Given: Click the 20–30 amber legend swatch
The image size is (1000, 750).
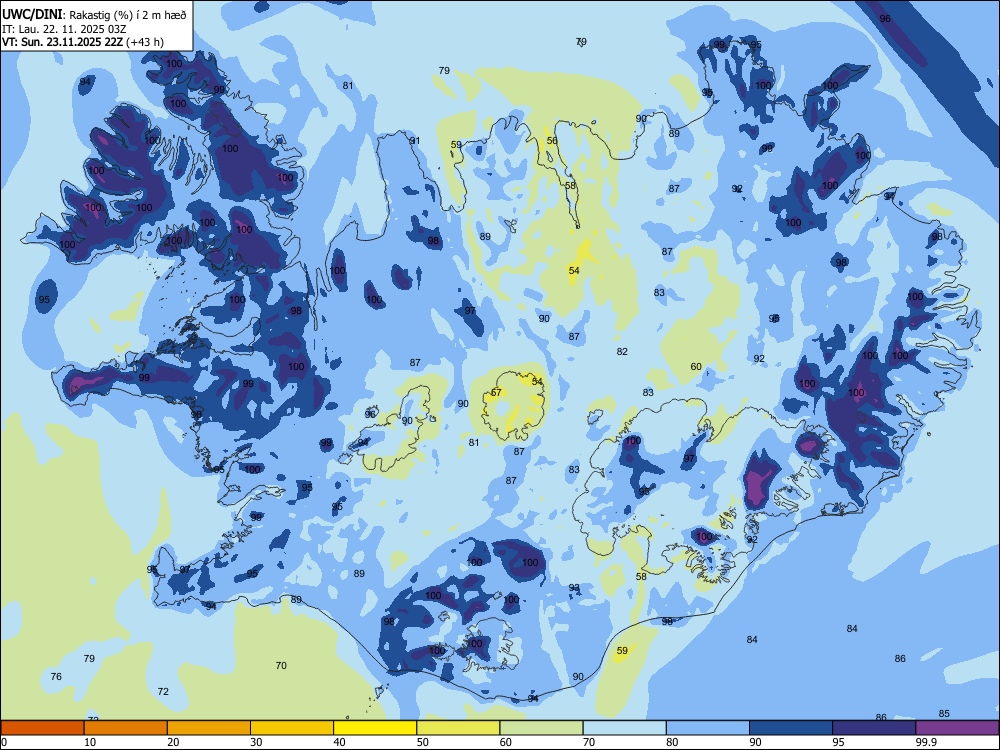Looking at the screenshot, I should click(x=209, y=728).
